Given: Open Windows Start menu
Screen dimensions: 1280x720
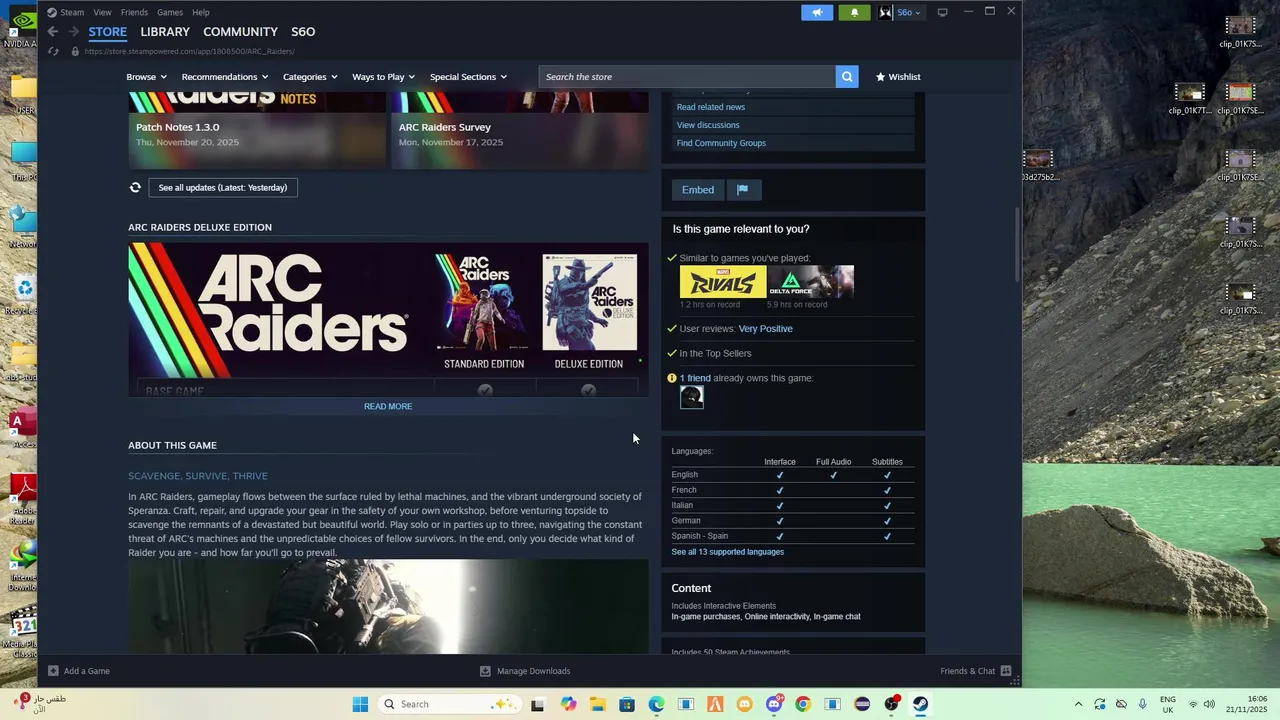Looking at the screenshot, I should pyautogui.click(x=360, y=704).
